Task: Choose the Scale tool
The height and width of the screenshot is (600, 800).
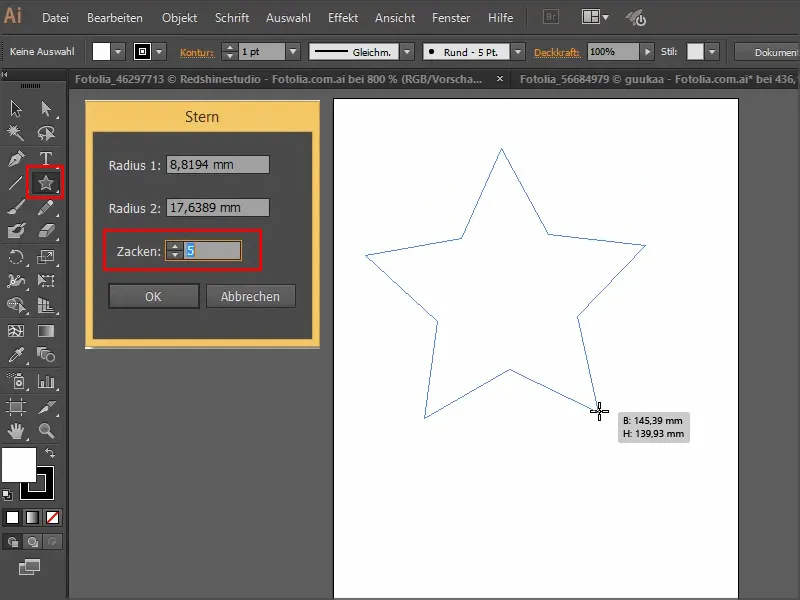Action: tap(46, 257)
